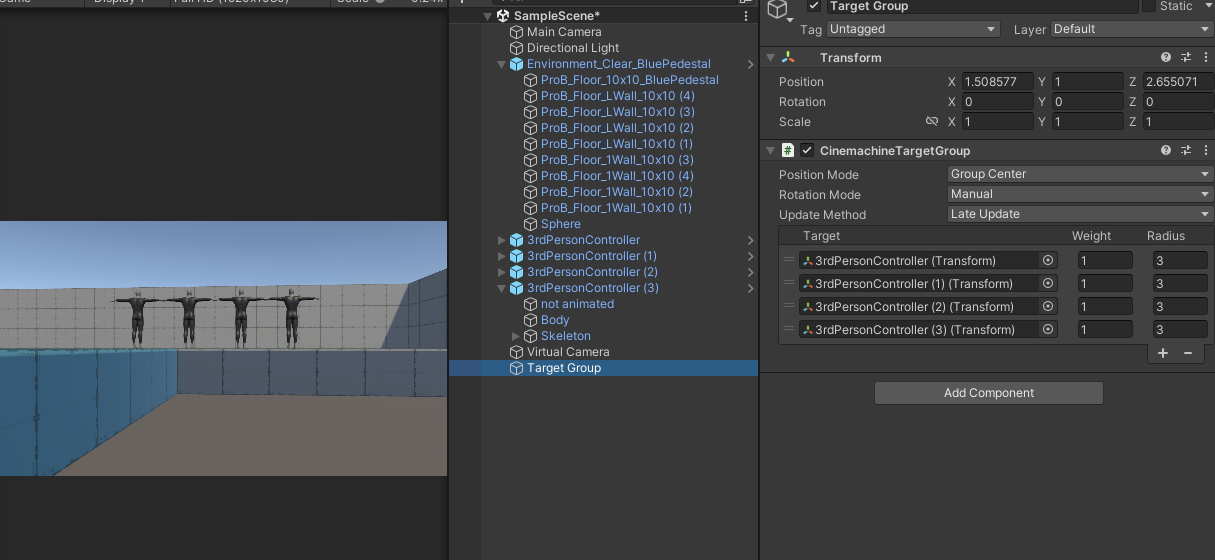
Task: Open Update Method dropdown
Action: coord(1080,214)
